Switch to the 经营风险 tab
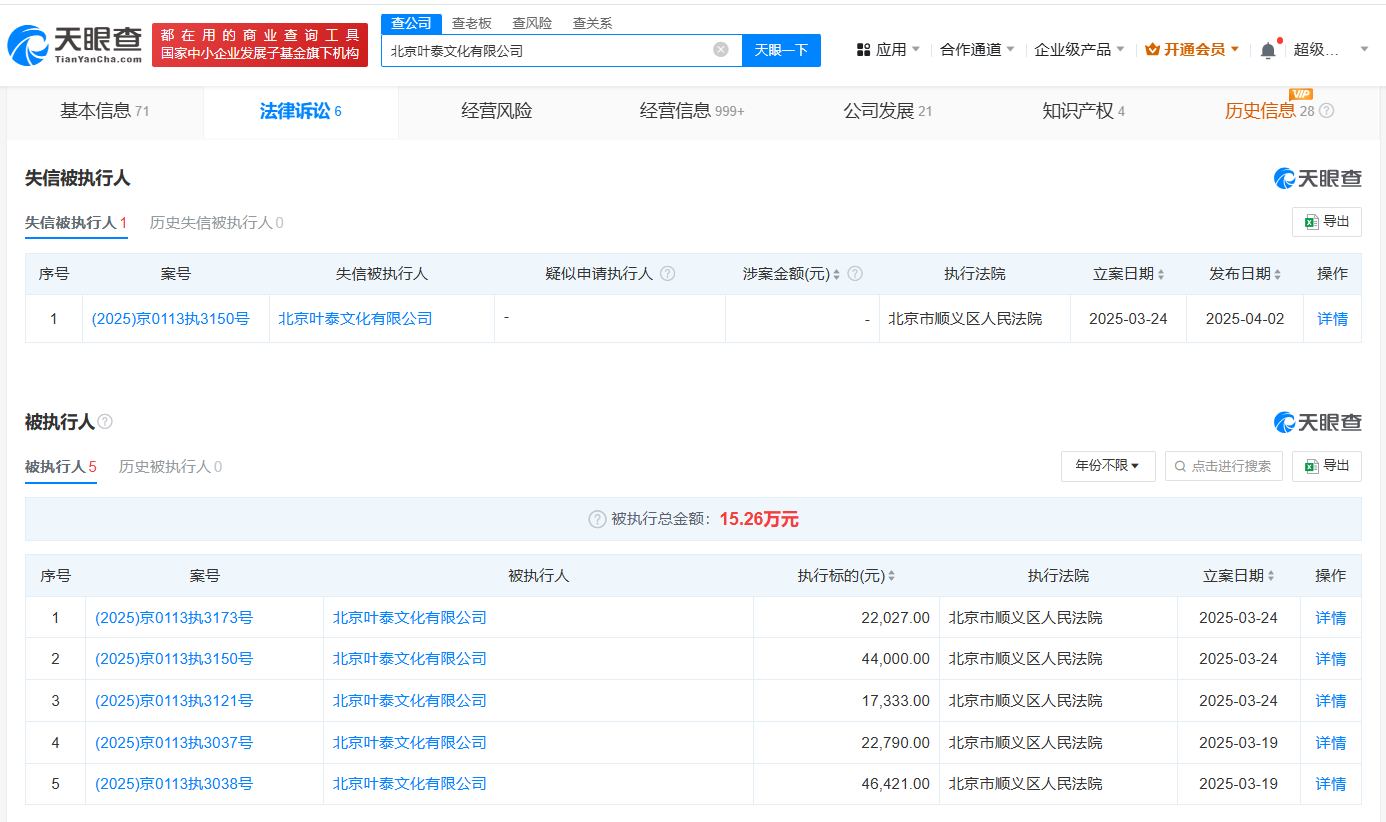 click(x=496, y=111)
